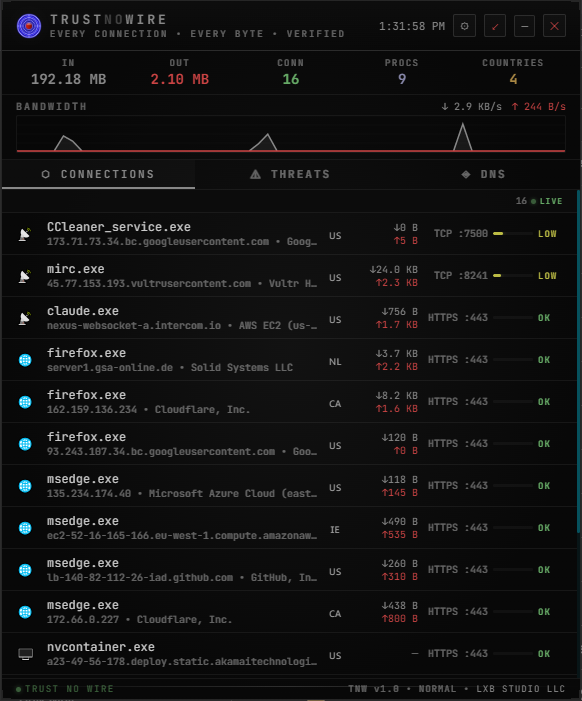582x701 pixels.
Task: Click globe icon for firefox.exe gsa-online.de row
Action: 25,360
